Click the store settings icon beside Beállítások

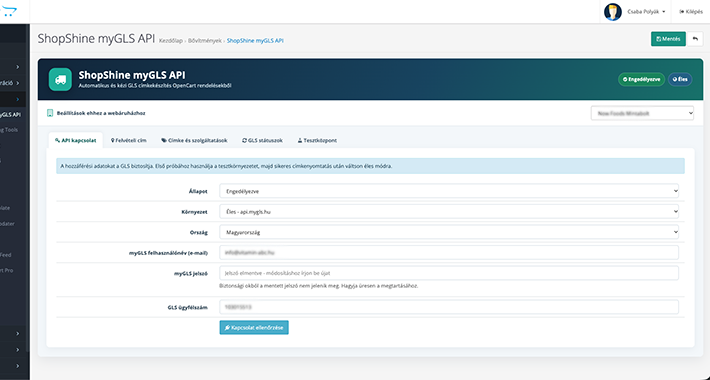(50, 113)
